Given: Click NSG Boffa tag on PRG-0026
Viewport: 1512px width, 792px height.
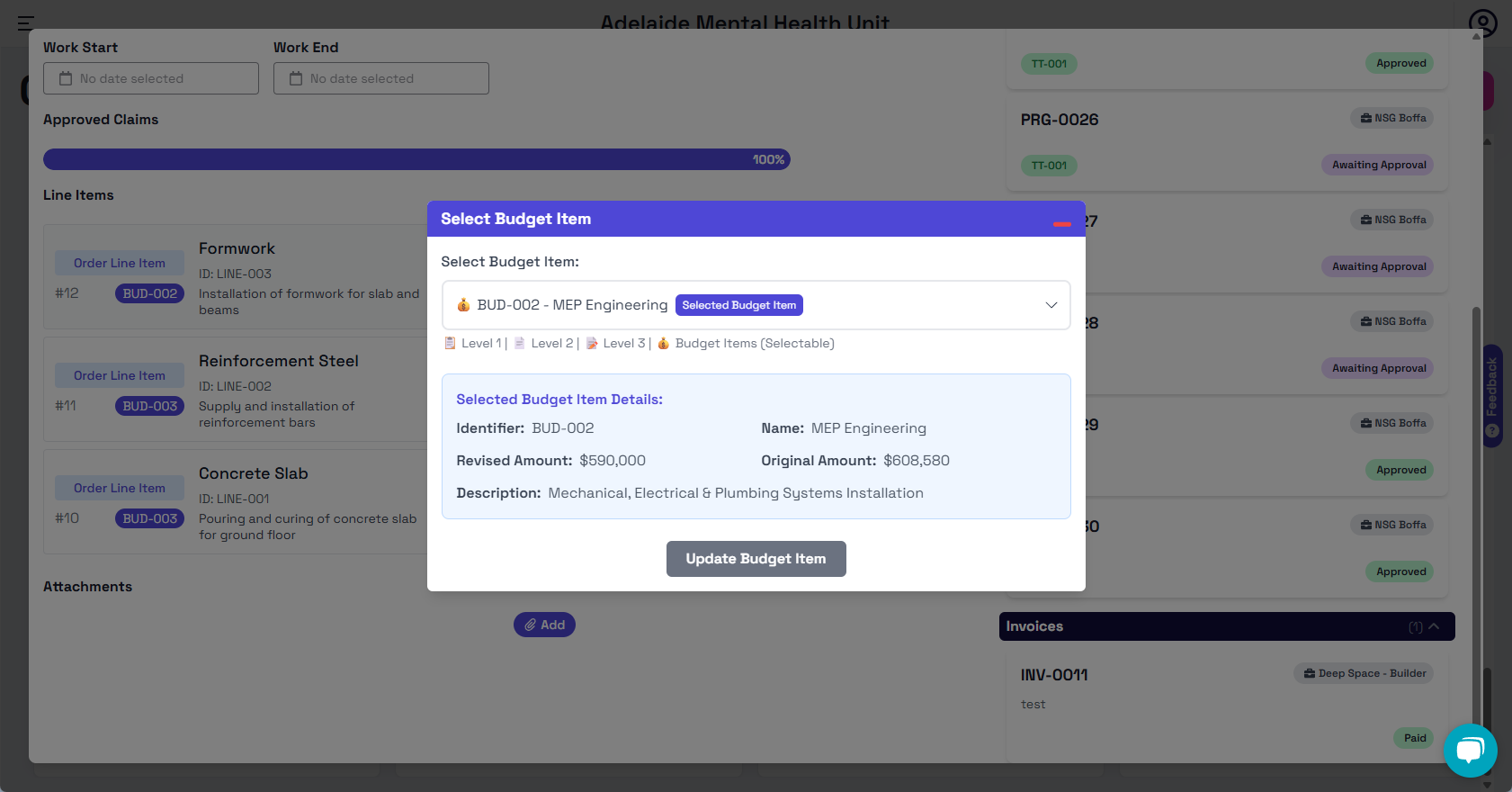Looking at the screenshot, I should point(1392,118).
